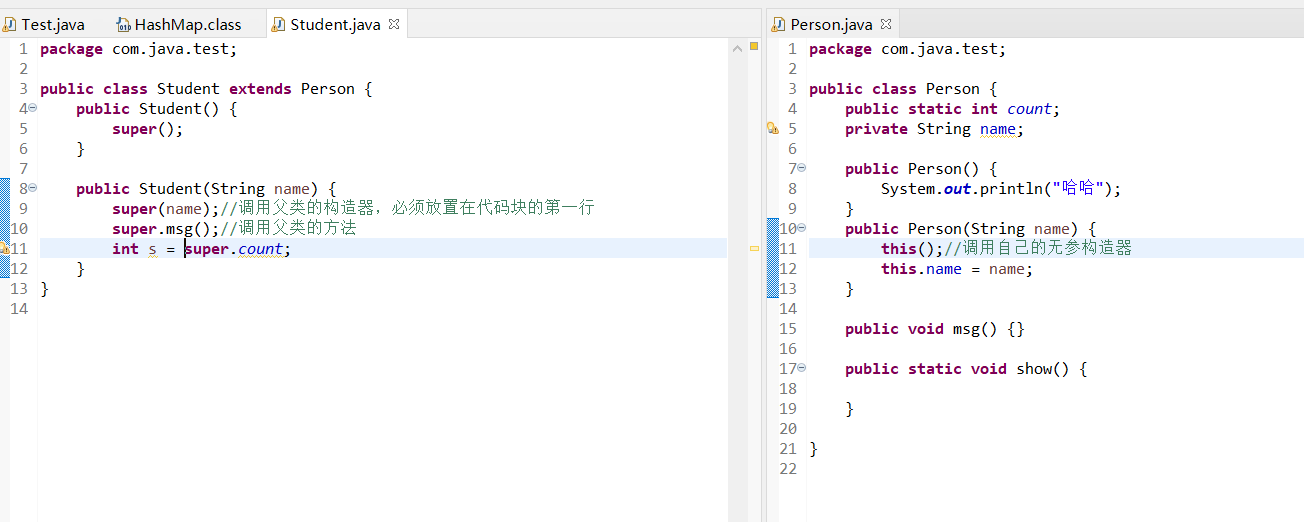Viewport: 1304px width, 522px height.
Task: Click the scroll up arrow in Student.java editor
Action: pyautogui.click(x=737, y=46)
